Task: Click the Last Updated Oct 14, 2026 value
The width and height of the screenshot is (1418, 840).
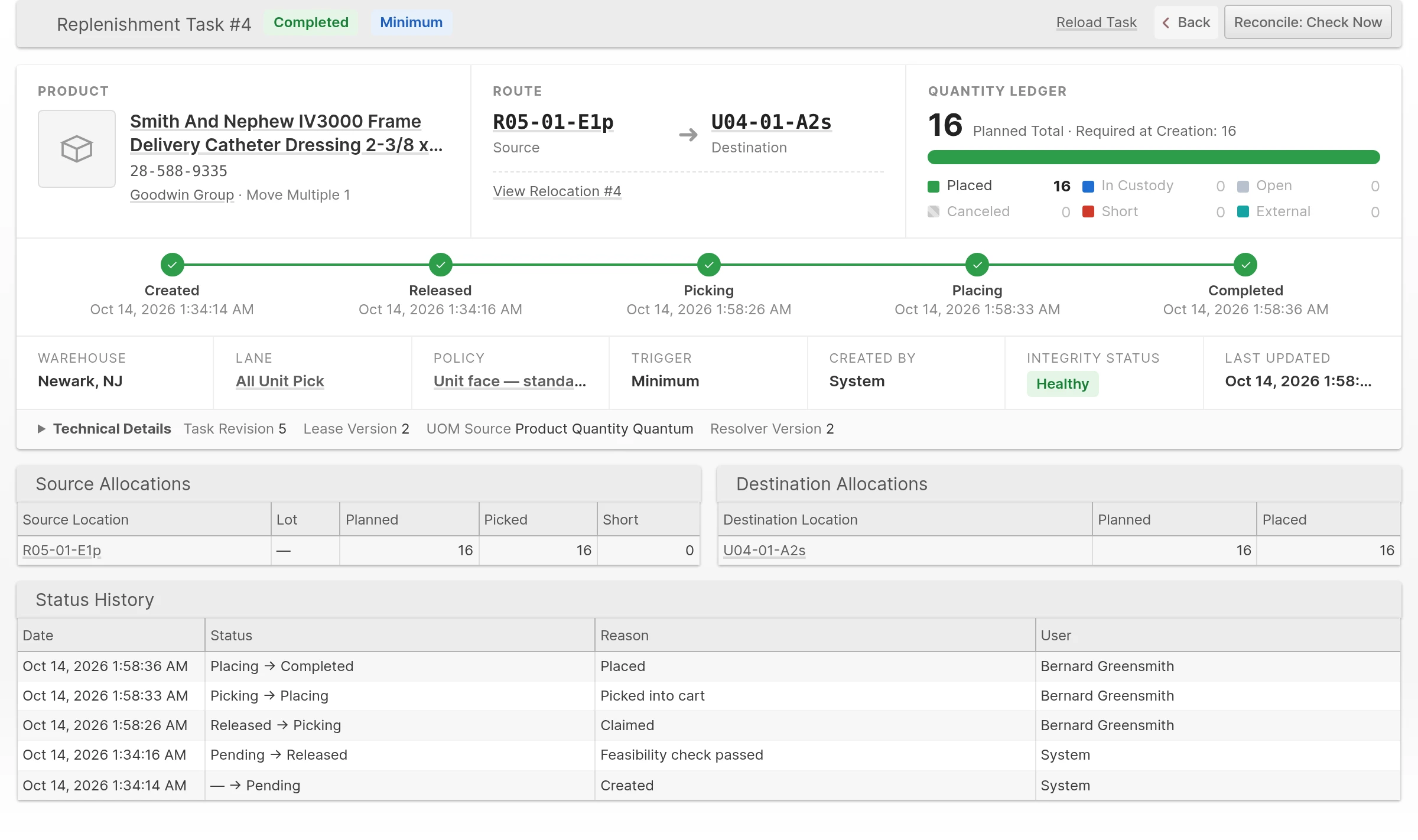Action: click(x=1298, y=381)
